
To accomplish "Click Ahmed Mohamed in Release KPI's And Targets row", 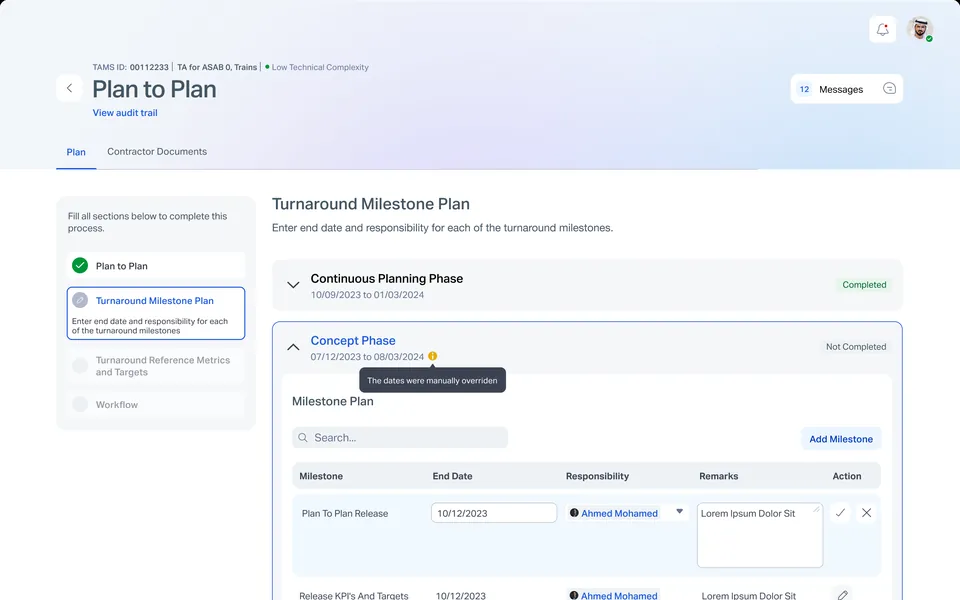I will [x=613, y=595].
